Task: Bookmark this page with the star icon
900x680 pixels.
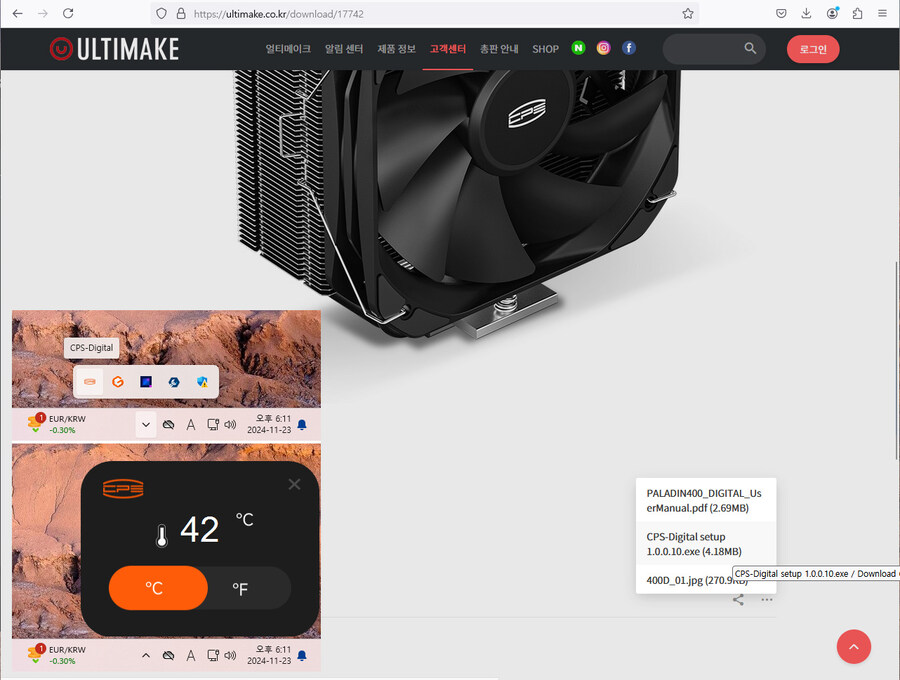Action: point(688,14)
